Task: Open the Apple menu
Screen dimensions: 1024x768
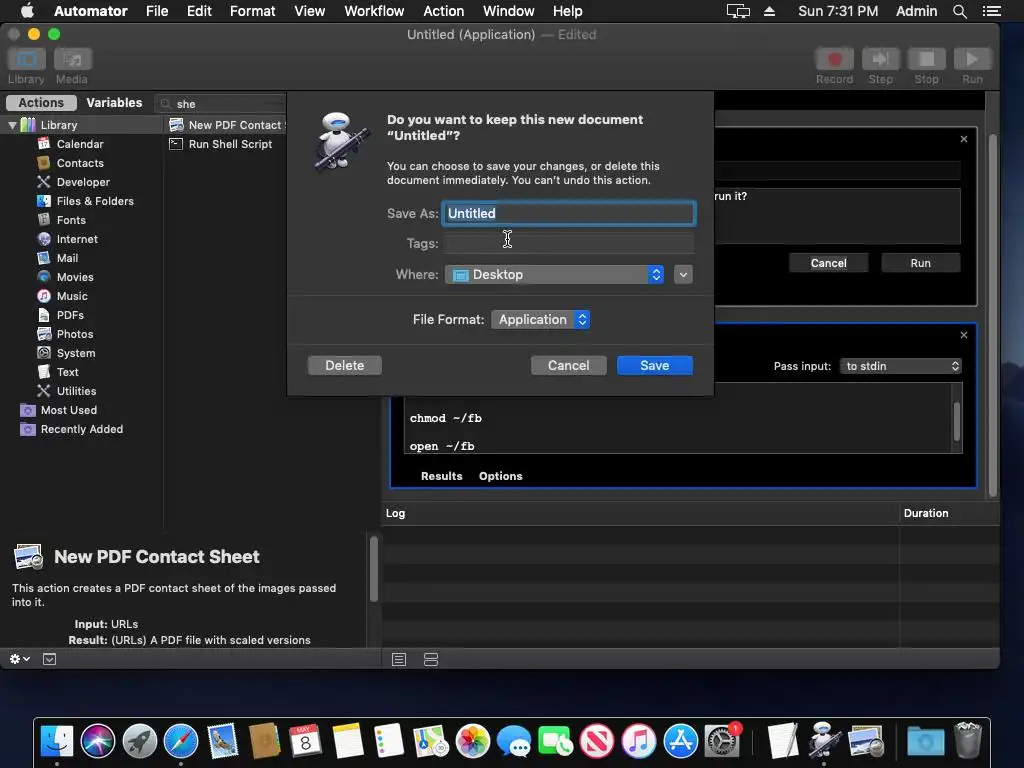Action: [x=27, y=11]
